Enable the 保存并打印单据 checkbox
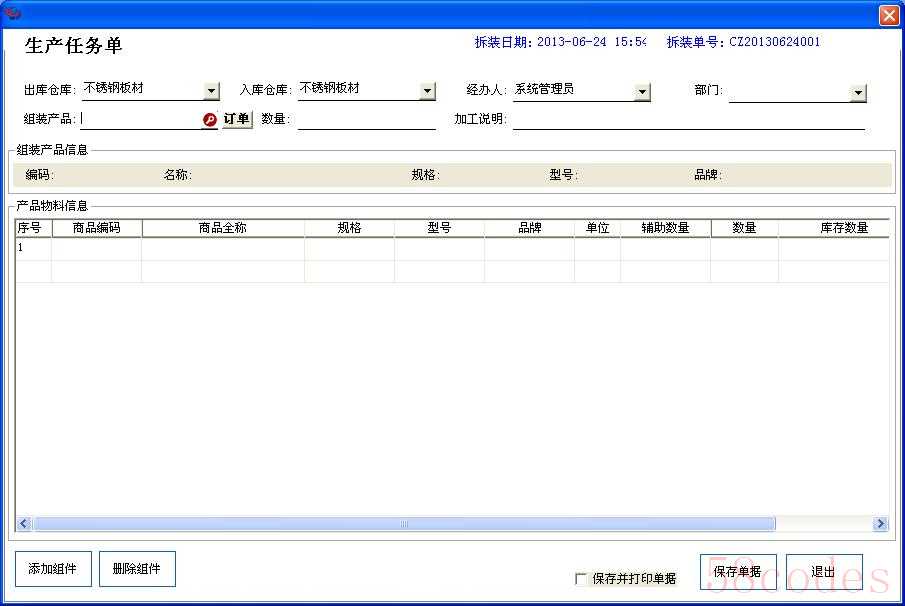The height and width of the screenshot is (606, 905). pos(581,578)
